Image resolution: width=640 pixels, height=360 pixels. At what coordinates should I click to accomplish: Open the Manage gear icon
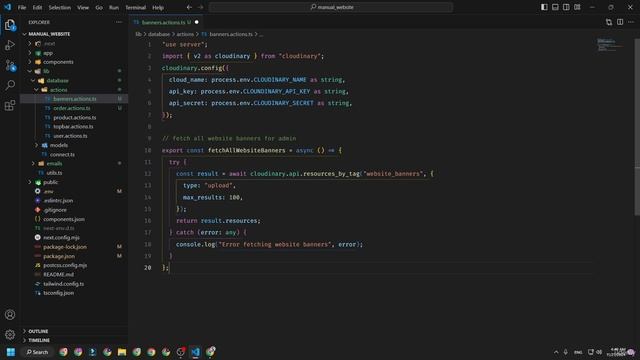10,335
